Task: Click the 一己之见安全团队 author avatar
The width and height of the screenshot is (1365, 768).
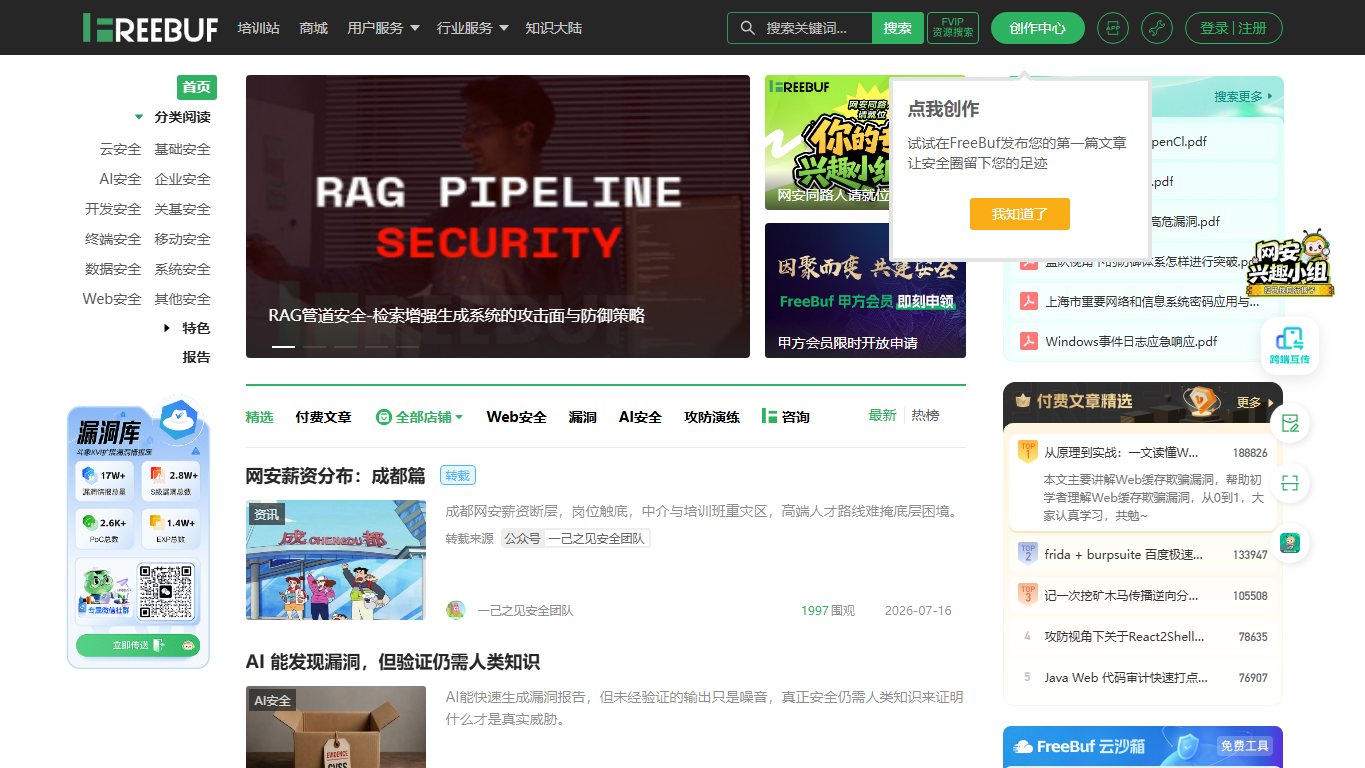Action: [x=456, y=610]
